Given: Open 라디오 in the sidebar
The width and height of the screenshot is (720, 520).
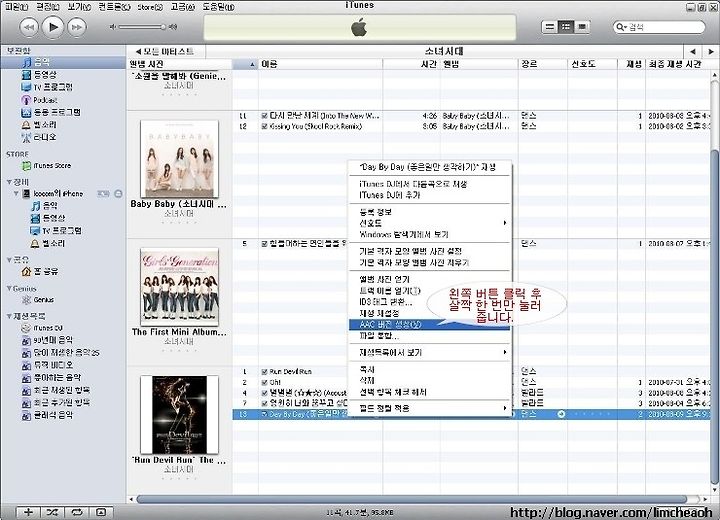Looking at the screenshot, I should [45, 137].
